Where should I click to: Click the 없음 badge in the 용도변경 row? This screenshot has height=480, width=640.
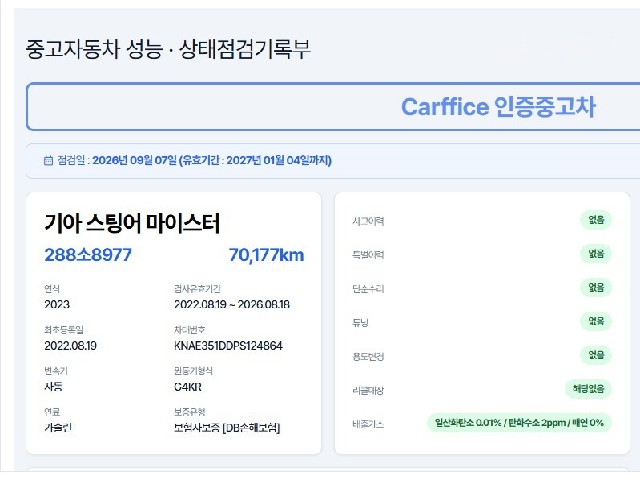[x=596, y=355]
